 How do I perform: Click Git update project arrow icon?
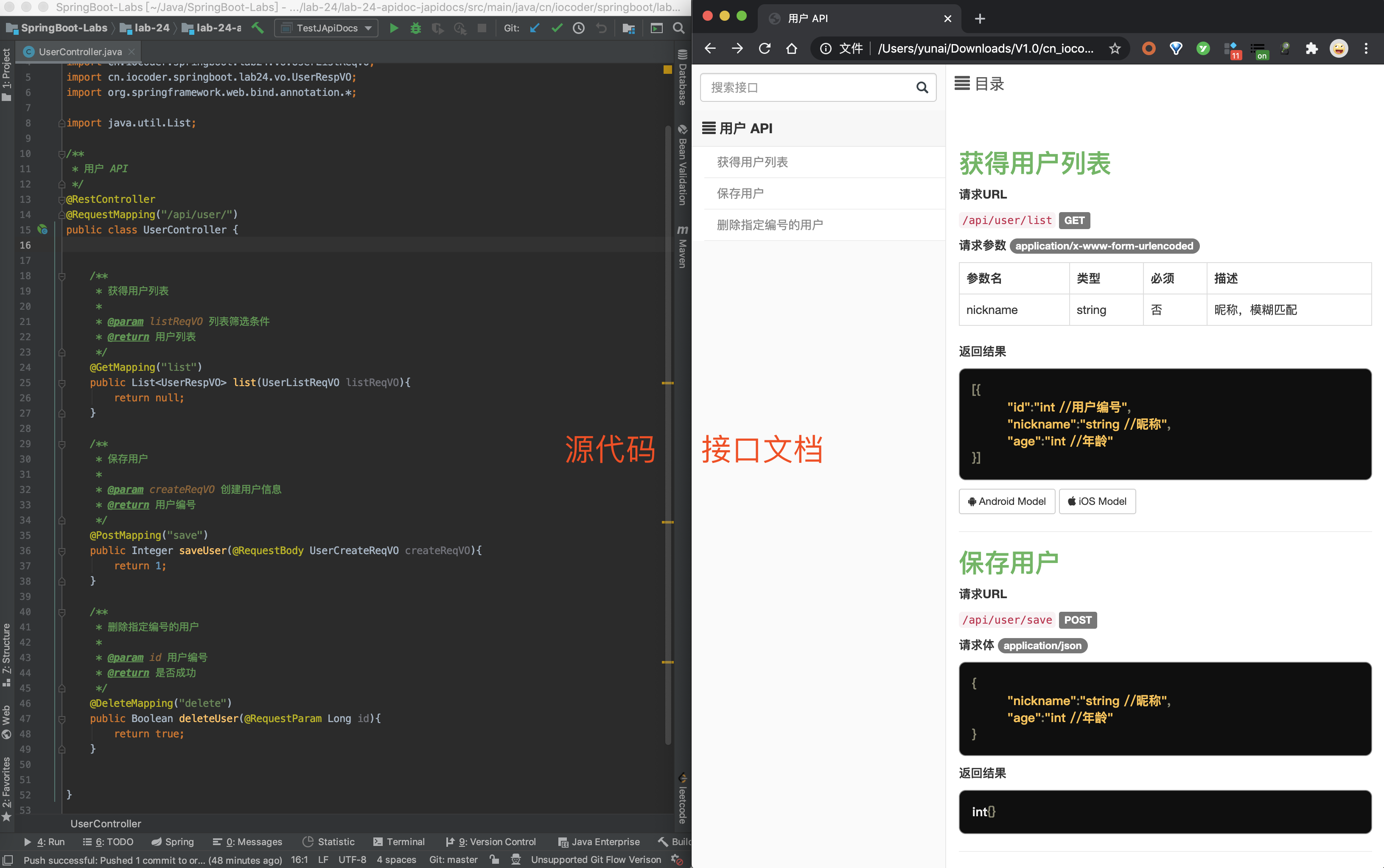pyautogui.click(x=535, y=28)
